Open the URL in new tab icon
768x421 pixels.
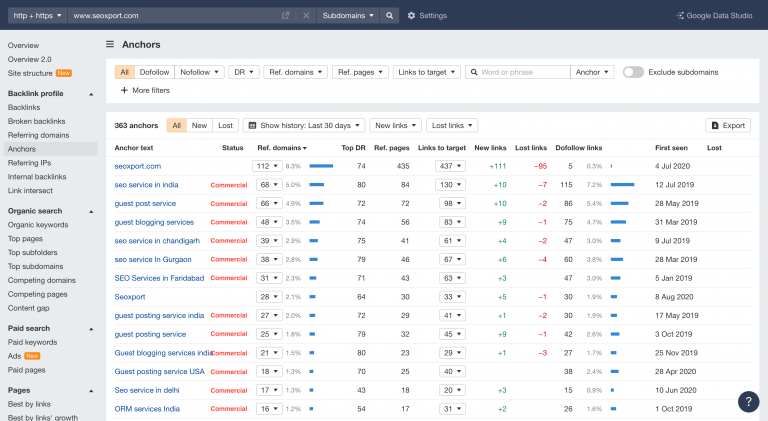click(x=286, y=16)
